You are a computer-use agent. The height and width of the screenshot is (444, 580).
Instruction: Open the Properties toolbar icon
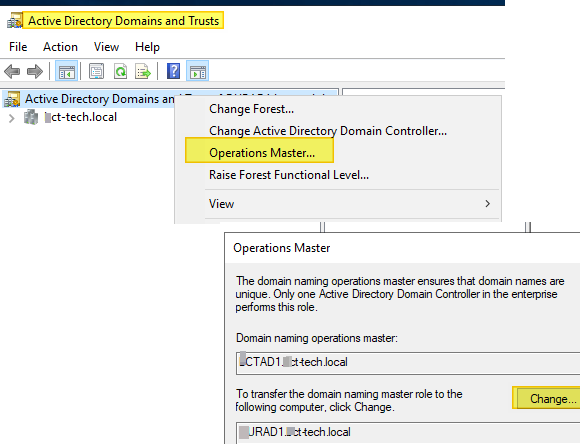point(97,71)
